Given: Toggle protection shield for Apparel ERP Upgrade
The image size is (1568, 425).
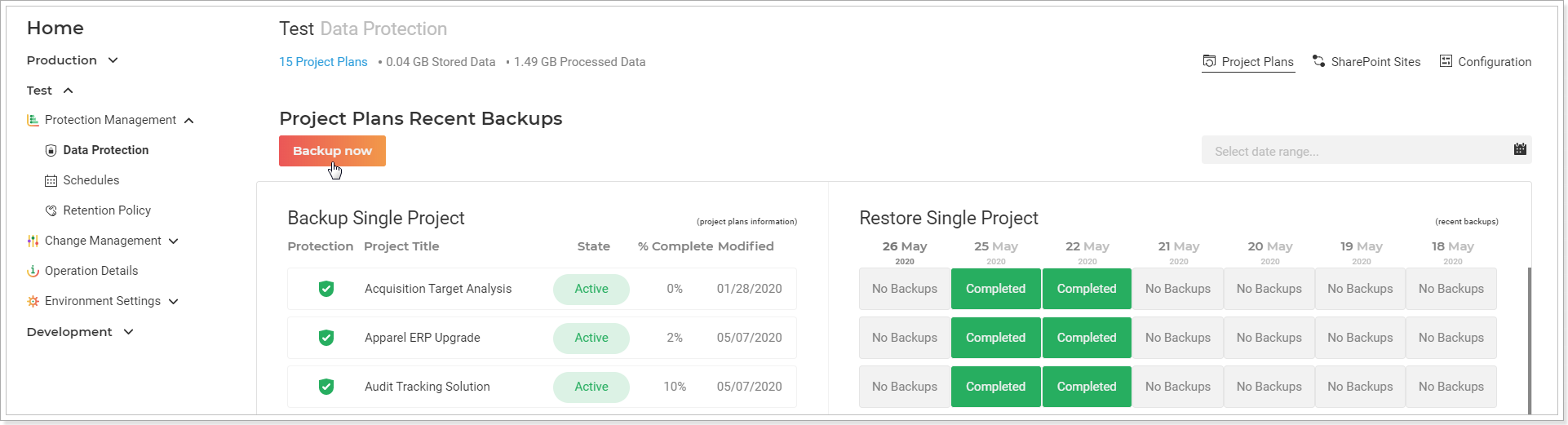Looking at the screenshot, I should click(x=326, y=338).
